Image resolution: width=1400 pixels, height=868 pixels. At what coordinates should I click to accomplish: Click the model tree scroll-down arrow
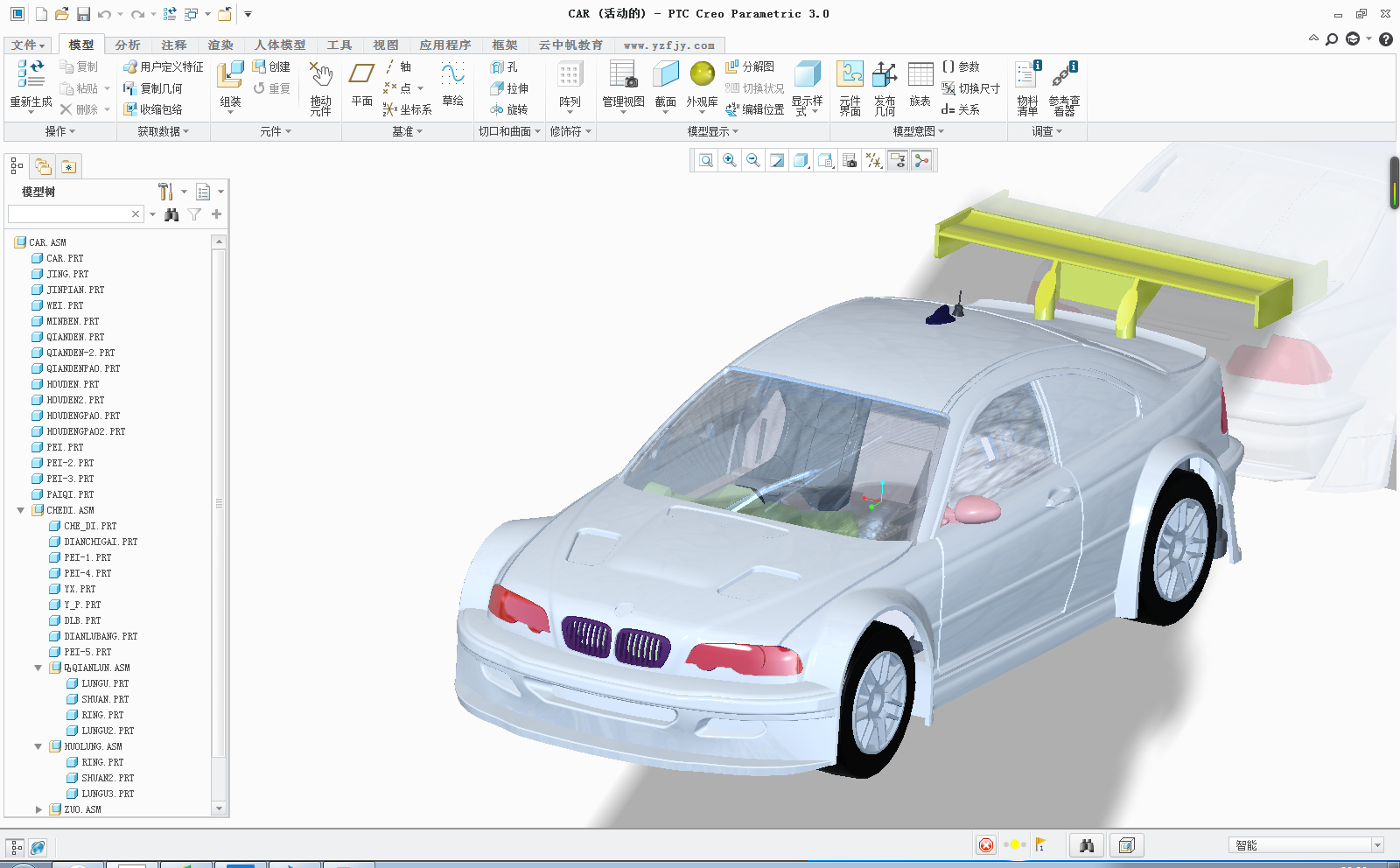point(219,808)
